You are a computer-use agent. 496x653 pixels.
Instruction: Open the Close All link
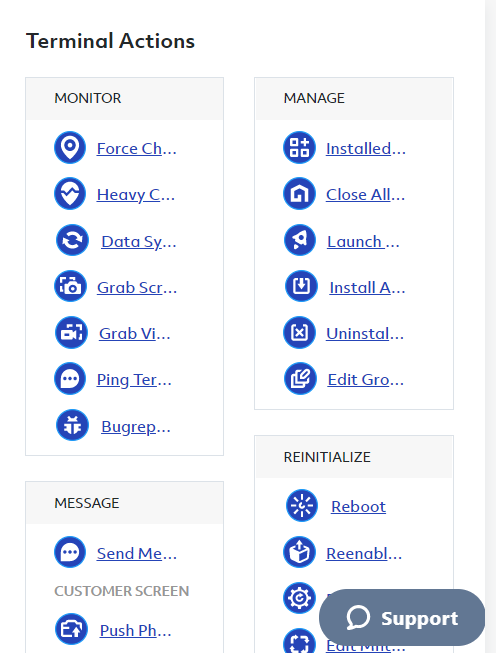point(365,194)
